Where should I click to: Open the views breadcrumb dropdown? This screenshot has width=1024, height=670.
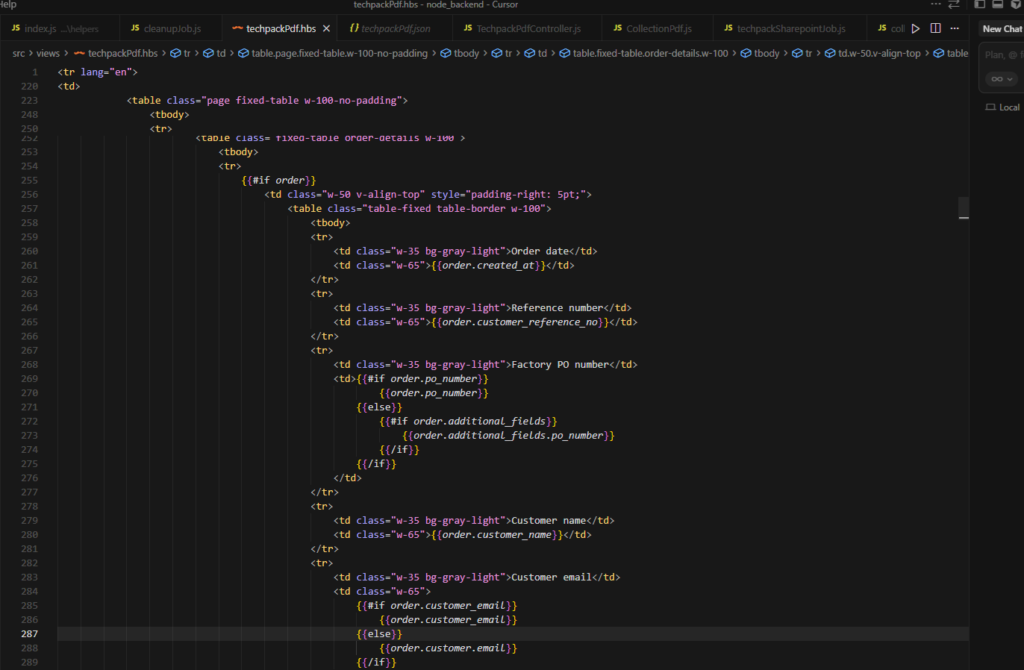tap(47, 53)
